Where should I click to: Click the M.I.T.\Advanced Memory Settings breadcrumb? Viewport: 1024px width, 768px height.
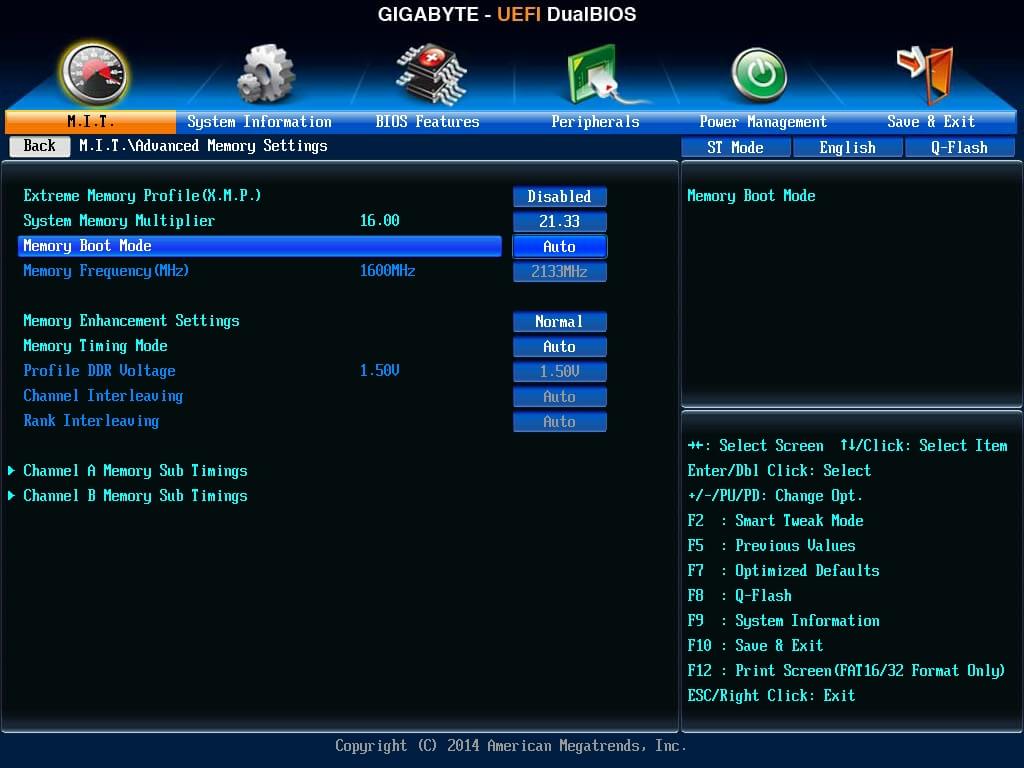point(203,146)
